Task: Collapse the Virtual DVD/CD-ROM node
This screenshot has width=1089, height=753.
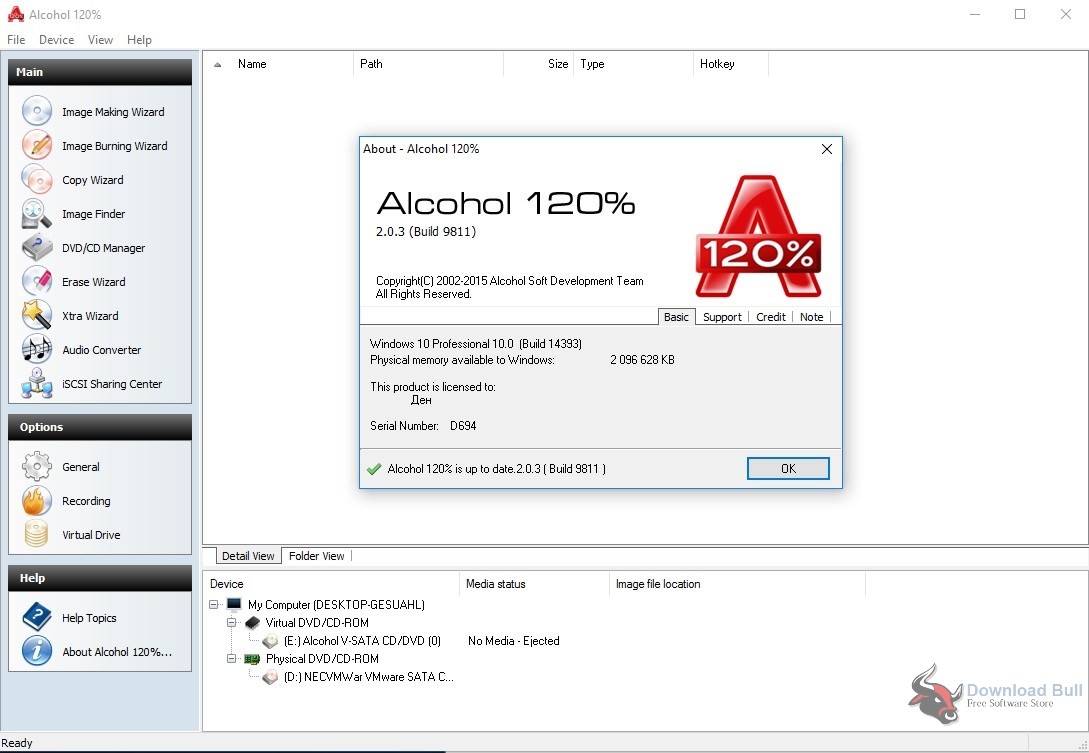Action: tap(230, 622)
